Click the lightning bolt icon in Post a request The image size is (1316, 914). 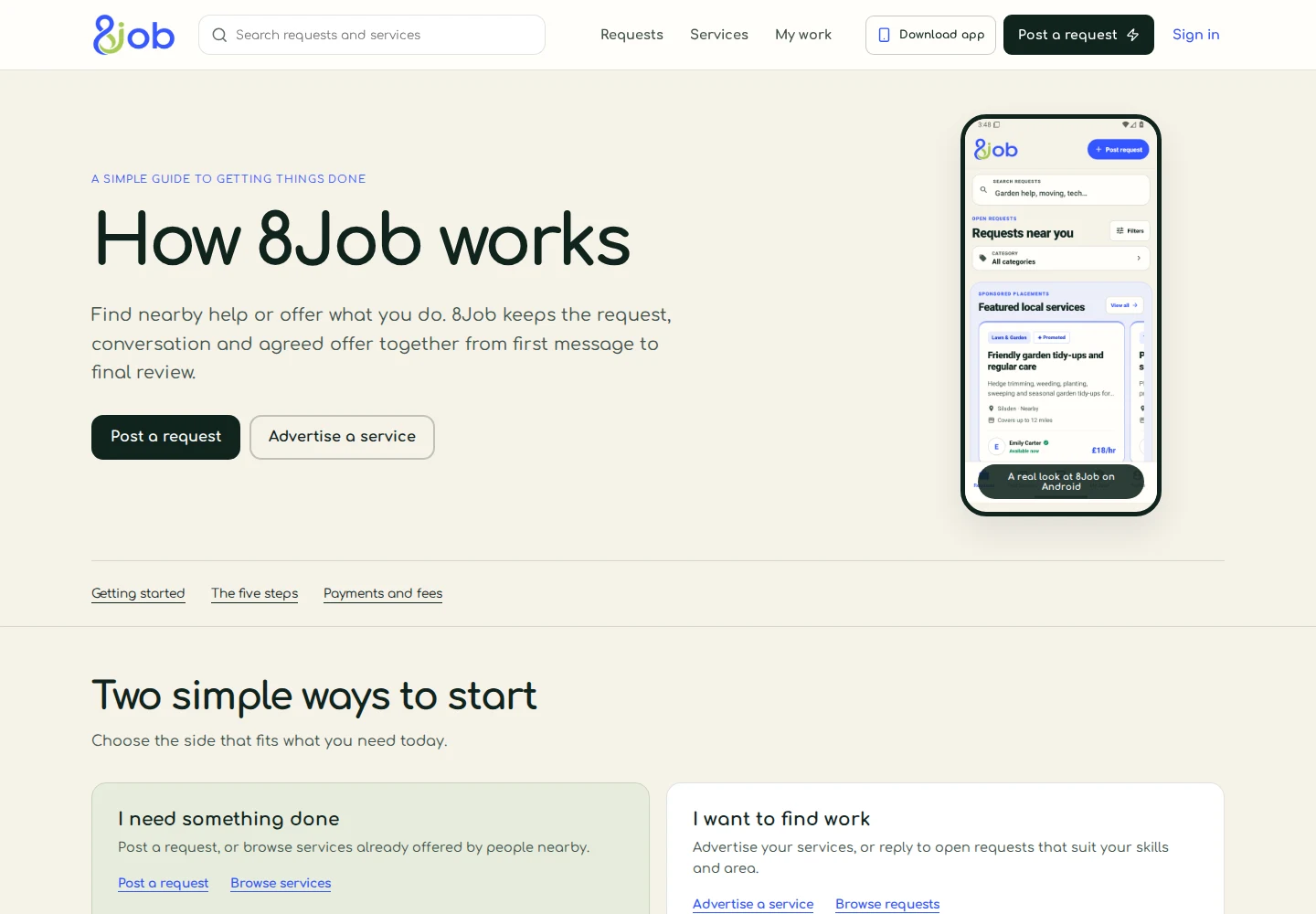pos(1133,35)
